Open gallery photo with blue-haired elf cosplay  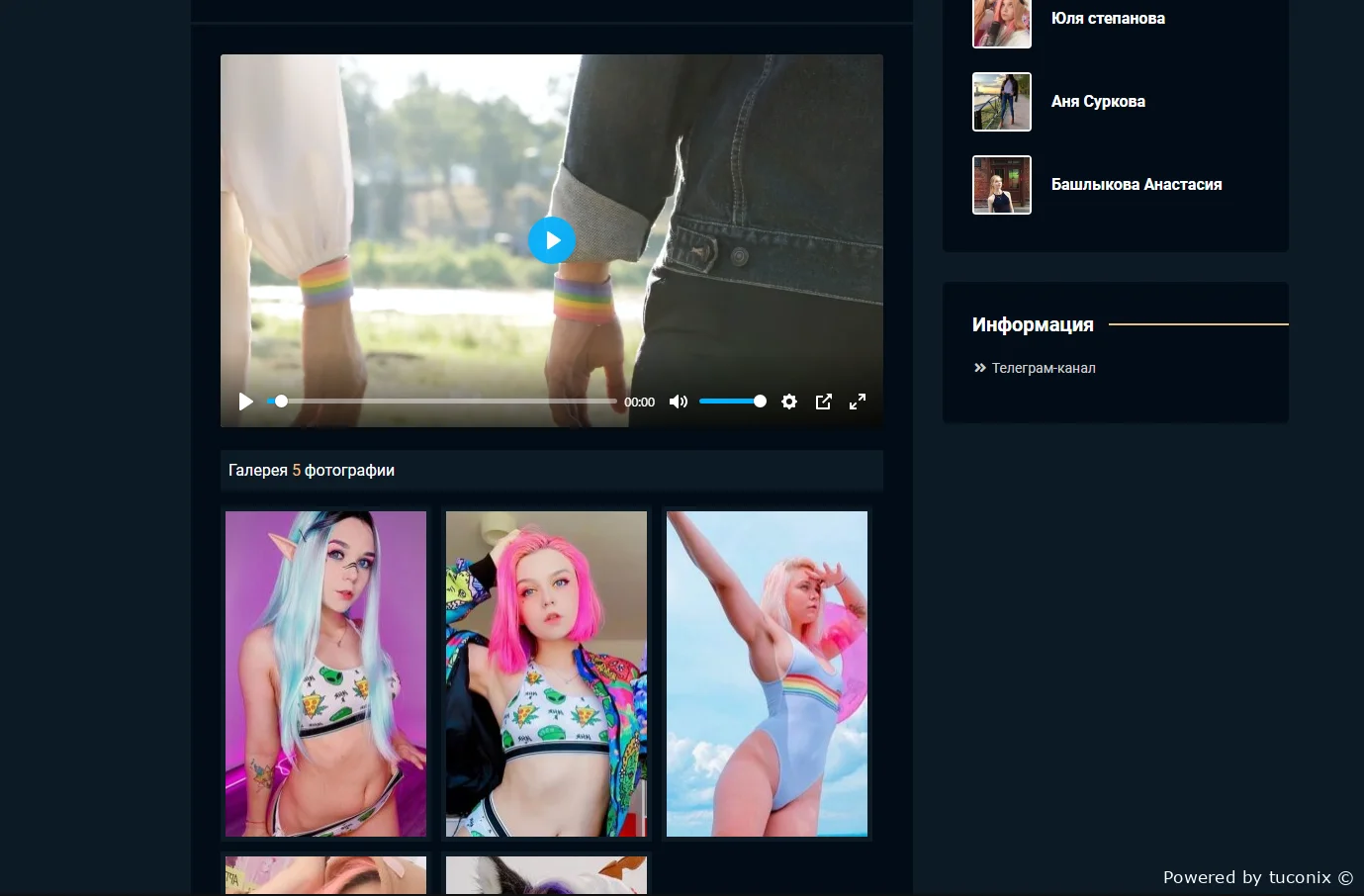(x=325, y=673)
